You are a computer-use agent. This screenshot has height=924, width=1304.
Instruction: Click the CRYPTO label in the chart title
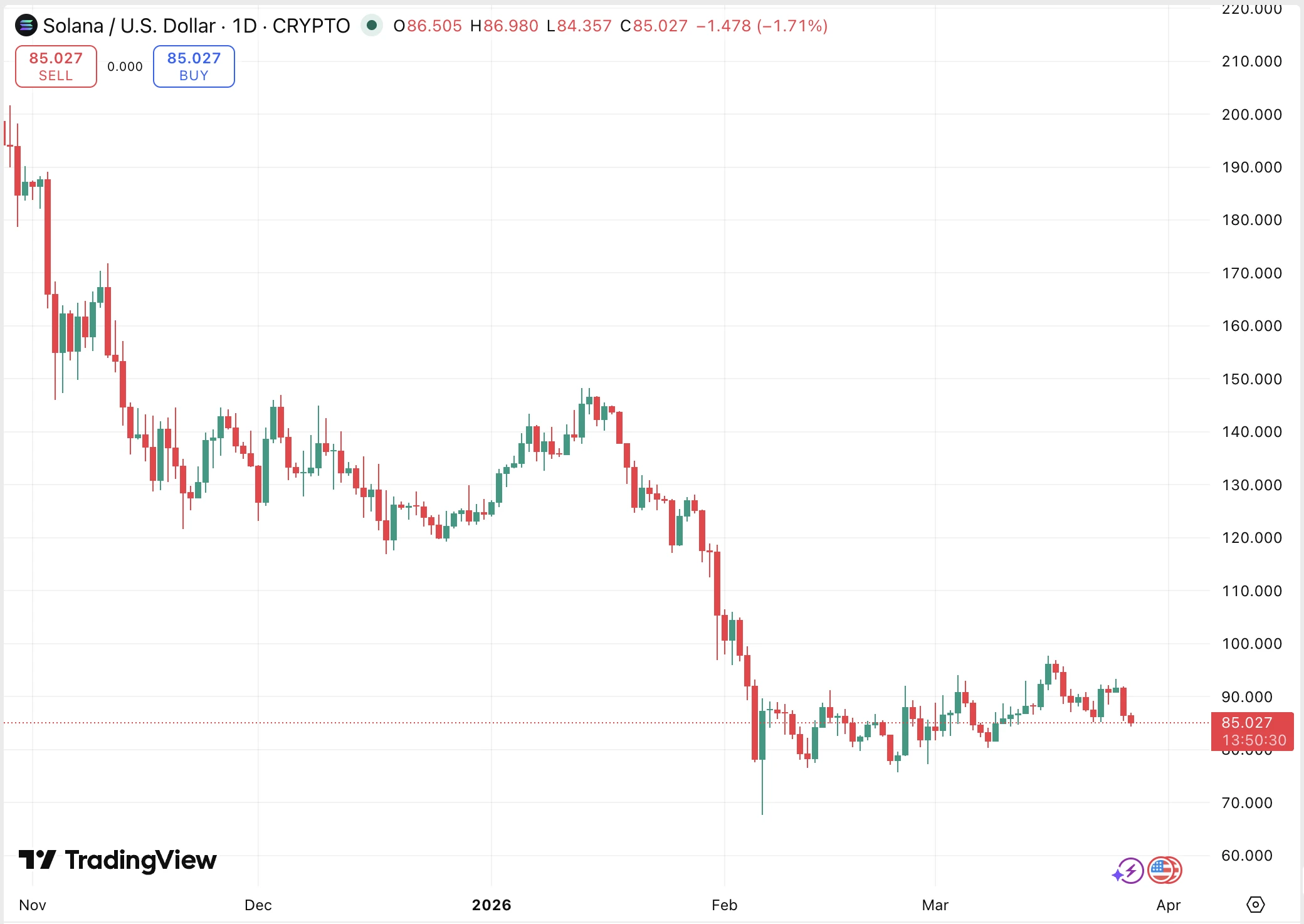coord(311,26)
